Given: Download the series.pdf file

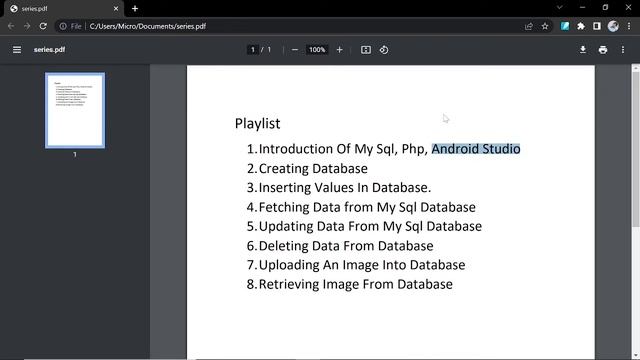Looking at the screenshot, I should (x=583, y=50).
